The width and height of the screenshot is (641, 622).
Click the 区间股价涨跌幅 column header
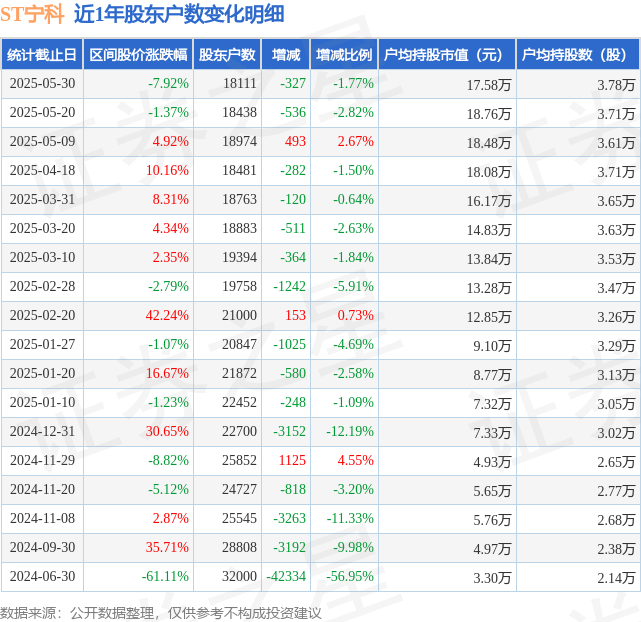click(138, 54)
